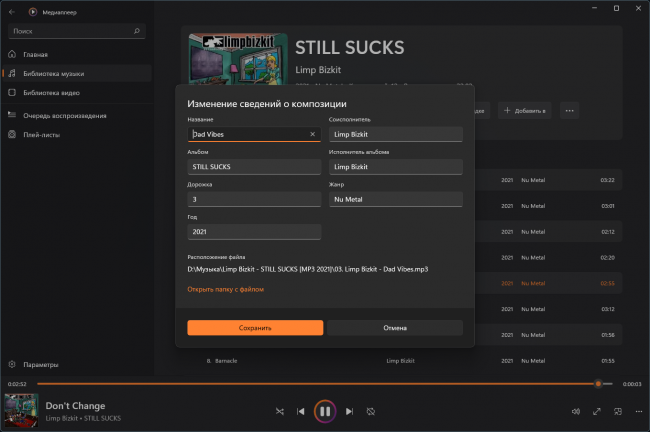Clear the Название field with X
Image resolution: width=650 pixels, height=432 pixels.
pos(313,134)
